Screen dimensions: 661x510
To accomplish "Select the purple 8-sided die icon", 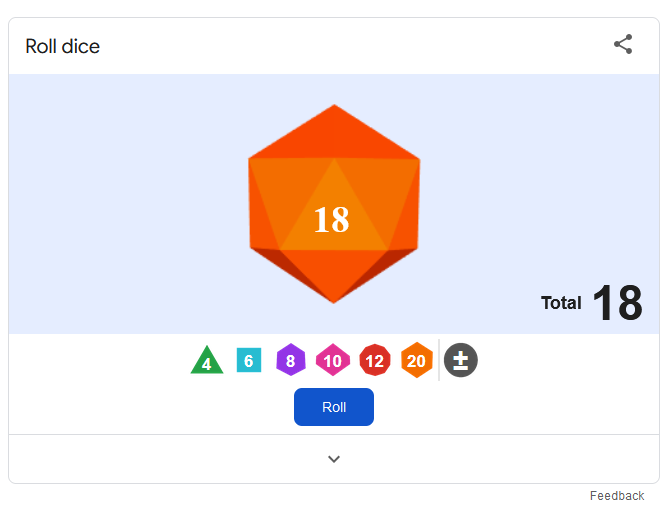I will click(x=290, y=360).
